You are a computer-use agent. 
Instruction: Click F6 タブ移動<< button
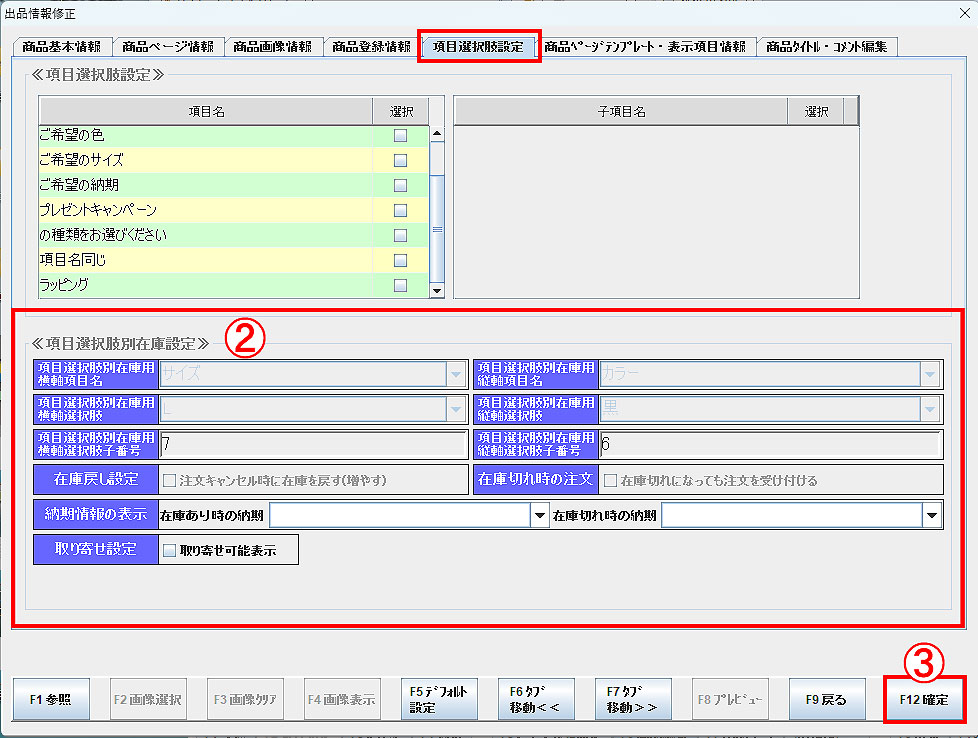[x=537, y=700]
